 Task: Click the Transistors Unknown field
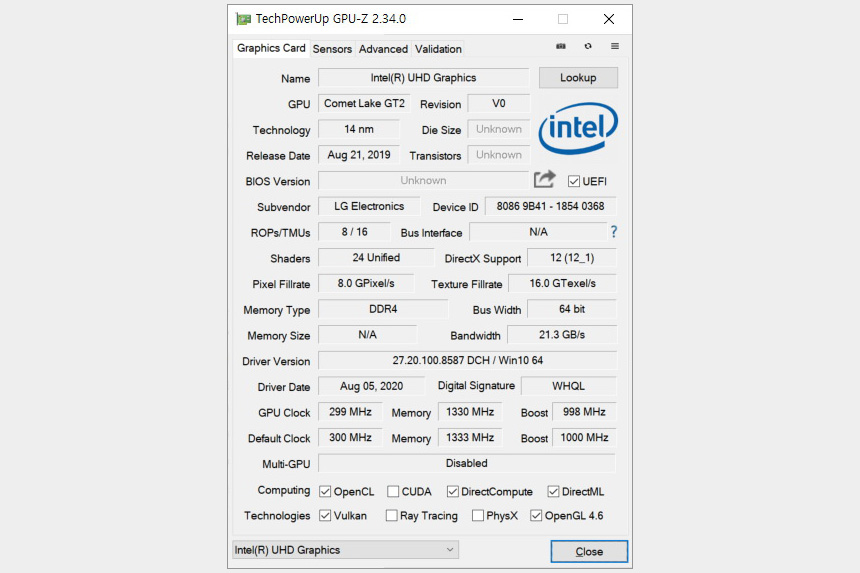coord(499,155)
